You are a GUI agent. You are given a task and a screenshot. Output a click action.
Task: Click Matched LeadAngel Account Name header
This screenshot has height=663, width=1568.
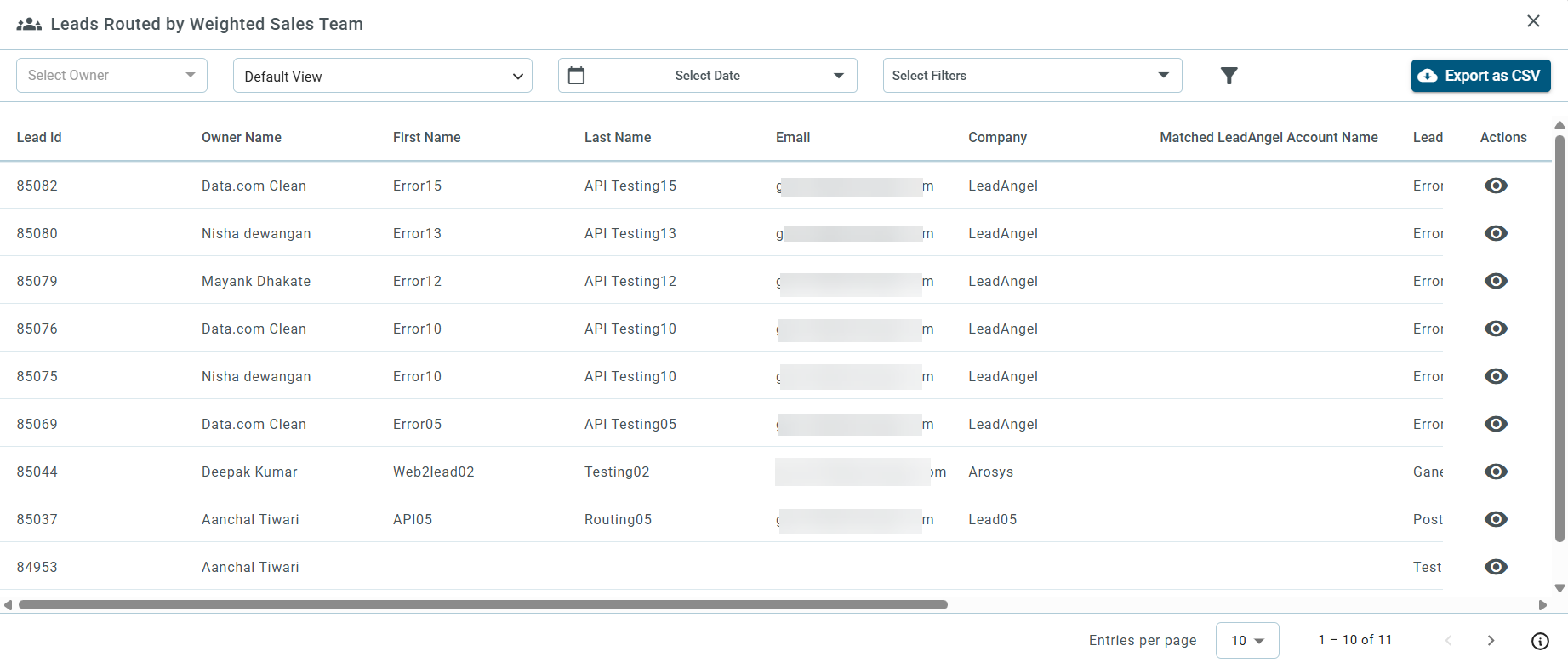pyautogui.click(x=1269, y=138)
